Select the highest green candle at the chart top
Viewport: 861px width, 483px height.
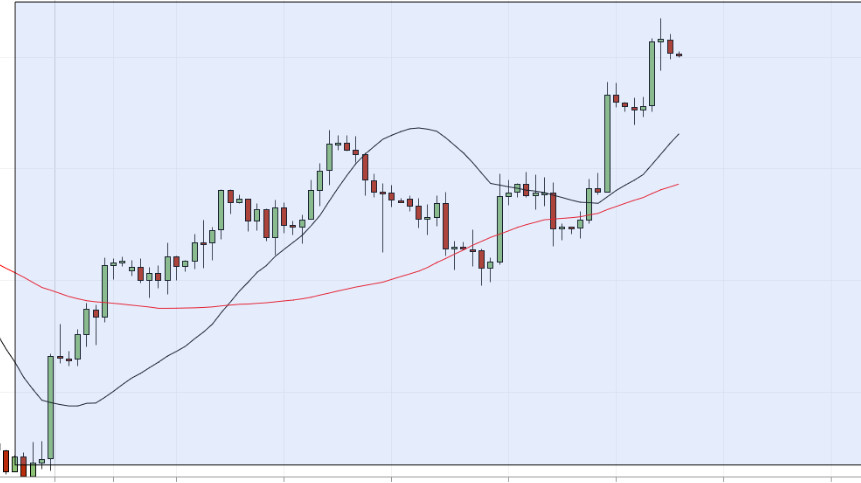[x=652, y=72]
